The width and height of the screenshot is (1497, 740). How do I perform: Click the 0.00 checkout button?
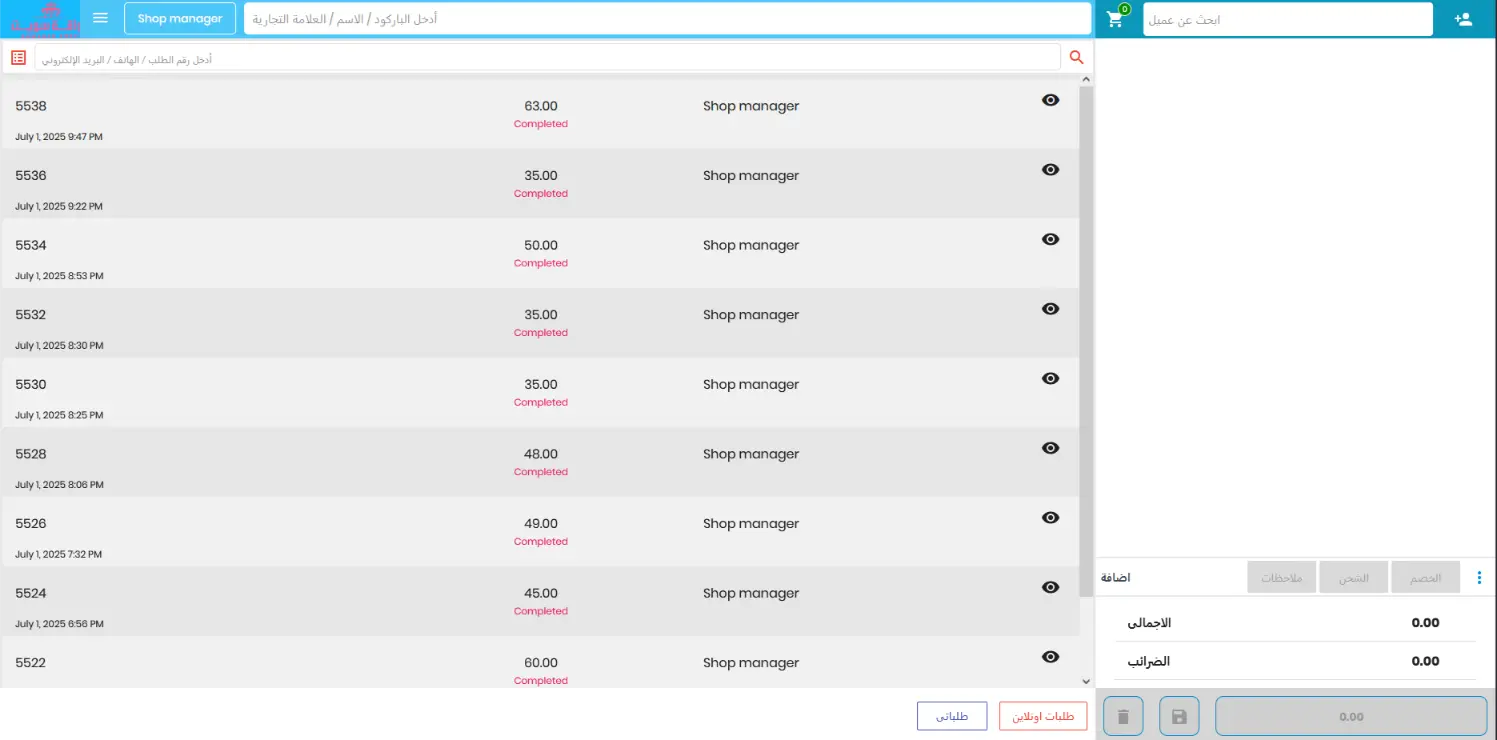1350,716
